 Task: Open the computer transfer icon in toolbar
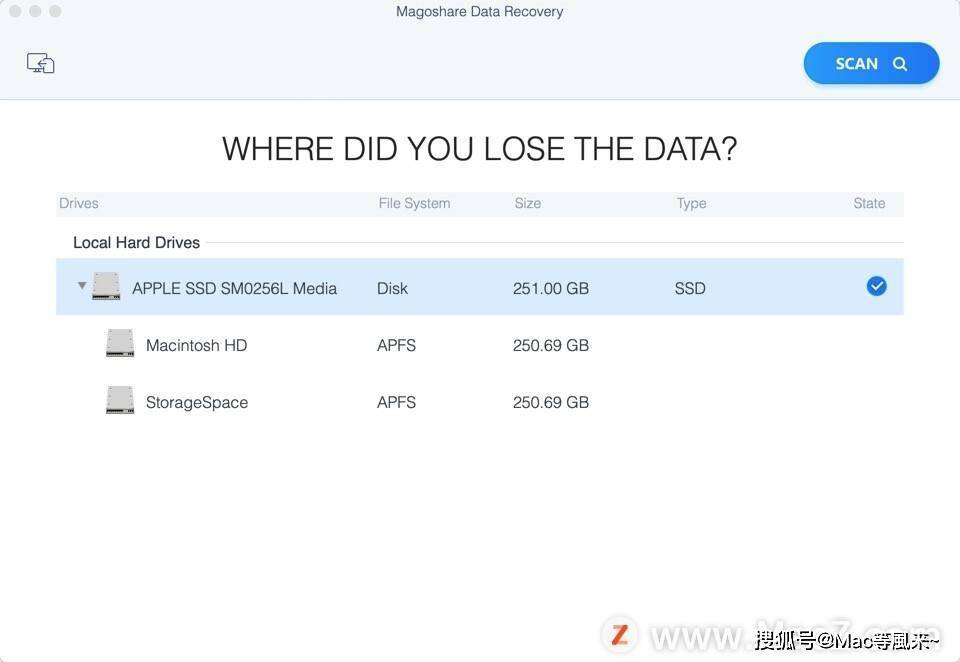[x=40, y=63]
